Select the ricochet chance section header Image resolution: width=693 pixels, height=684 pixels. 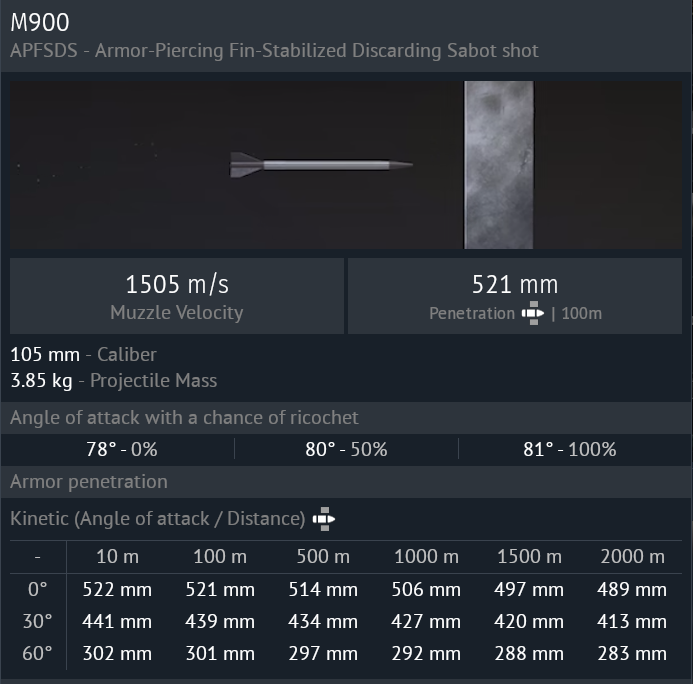click(184, 417)
